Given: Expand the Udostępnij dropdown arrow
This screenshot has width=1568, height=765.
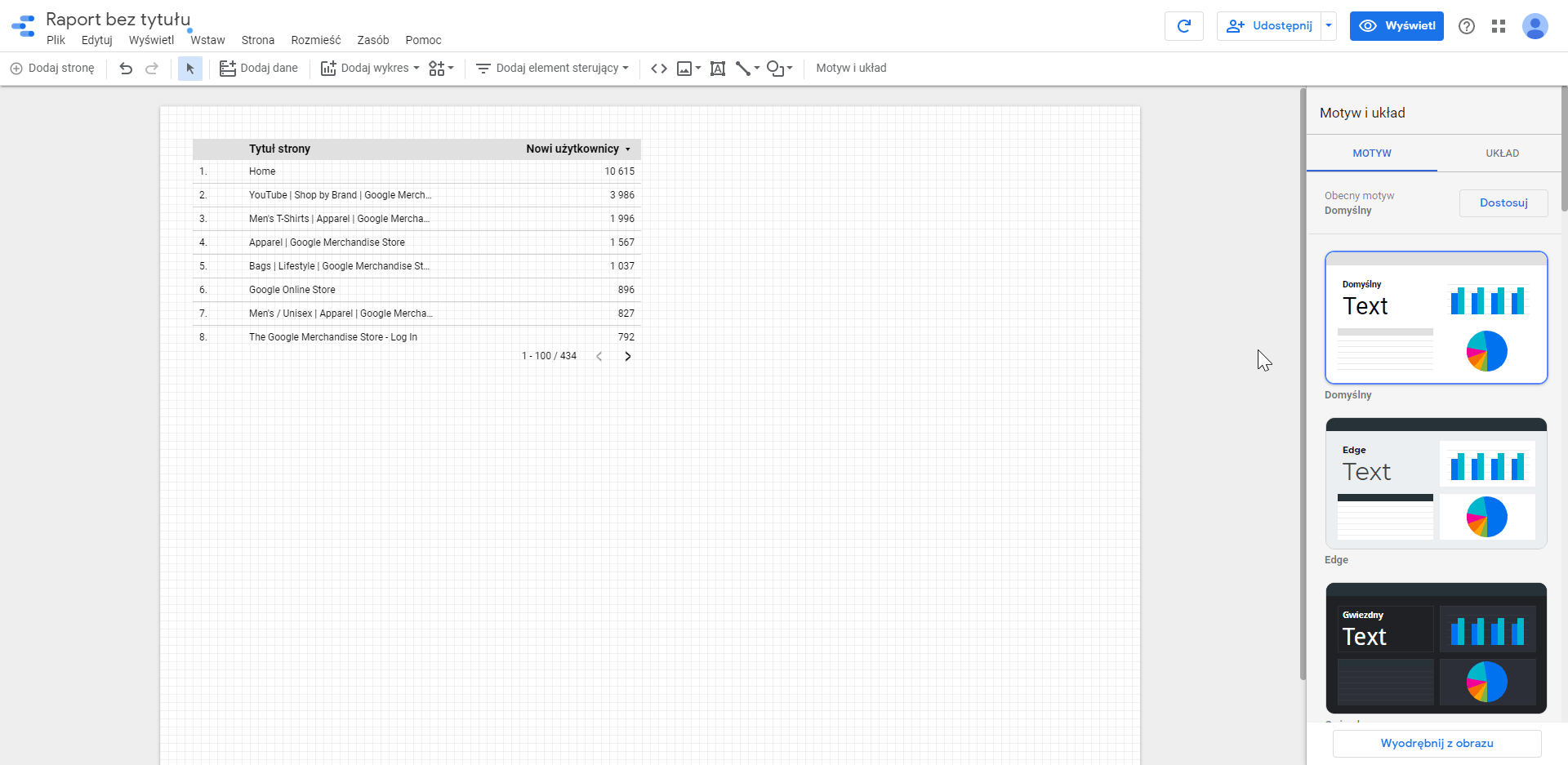Looking at the screenshot, I should click(x=1329, y=26).
